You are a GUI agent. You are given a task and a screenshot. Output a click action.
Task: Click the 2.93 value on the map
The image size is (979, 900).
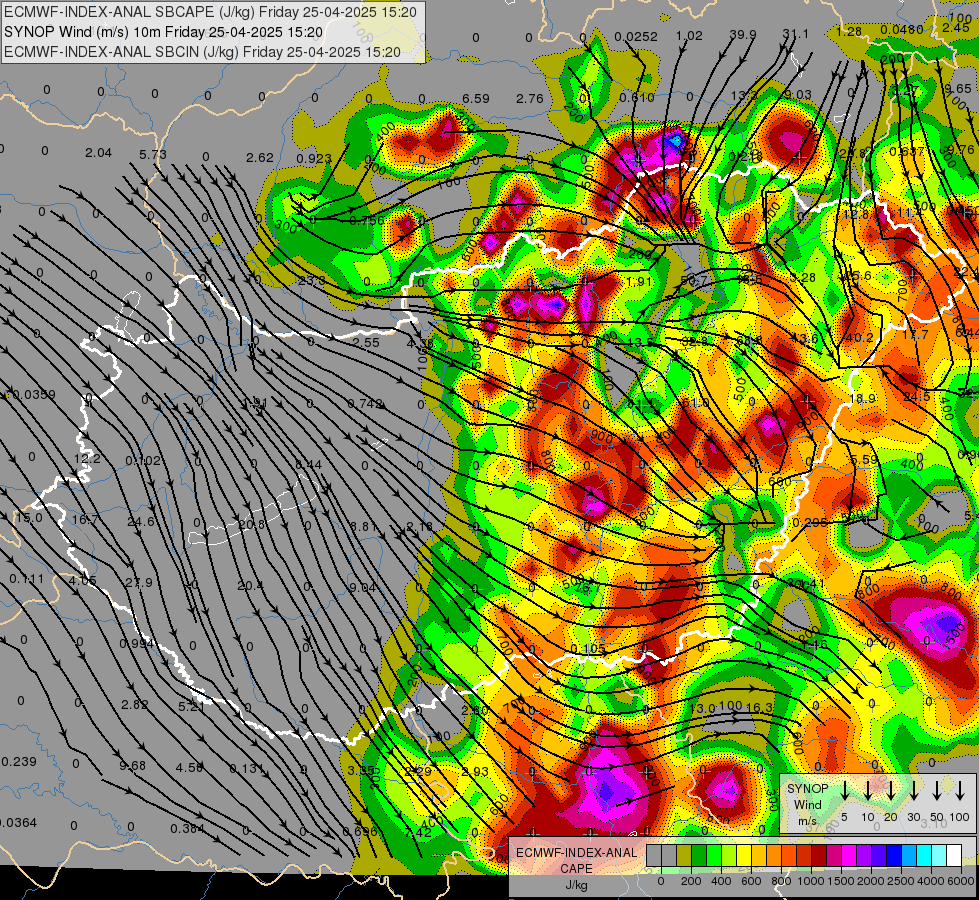[x=475, y=772]
